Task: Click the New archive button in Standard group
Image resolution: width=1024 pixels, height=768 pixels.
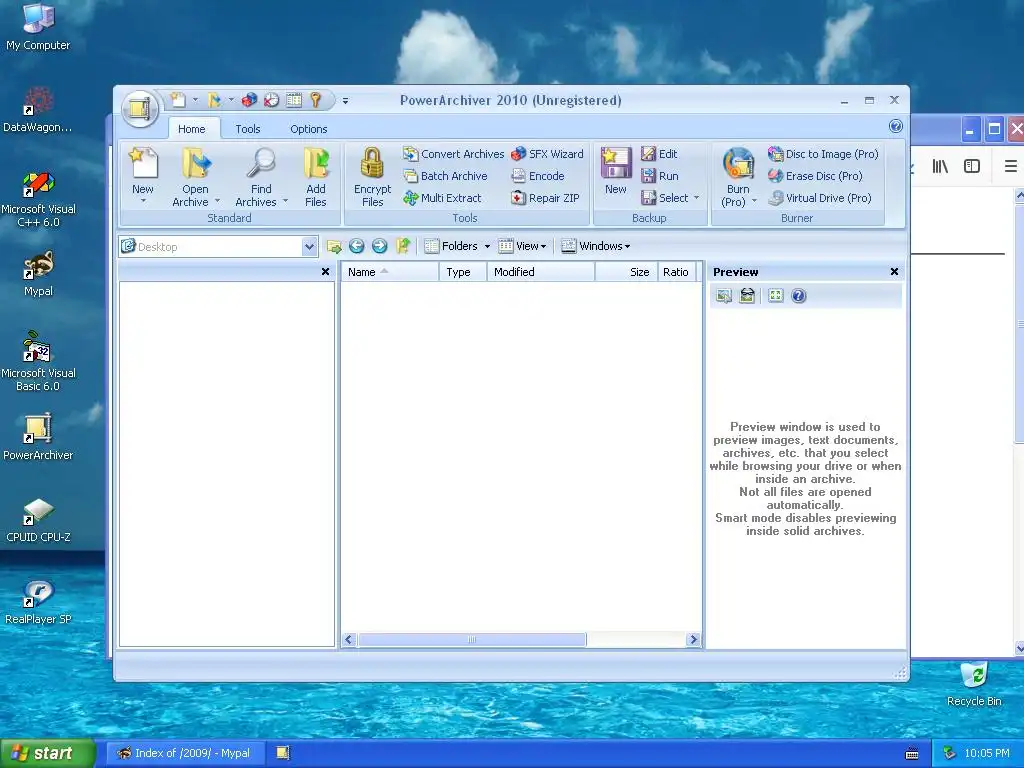Action: [x=143, y=176]
